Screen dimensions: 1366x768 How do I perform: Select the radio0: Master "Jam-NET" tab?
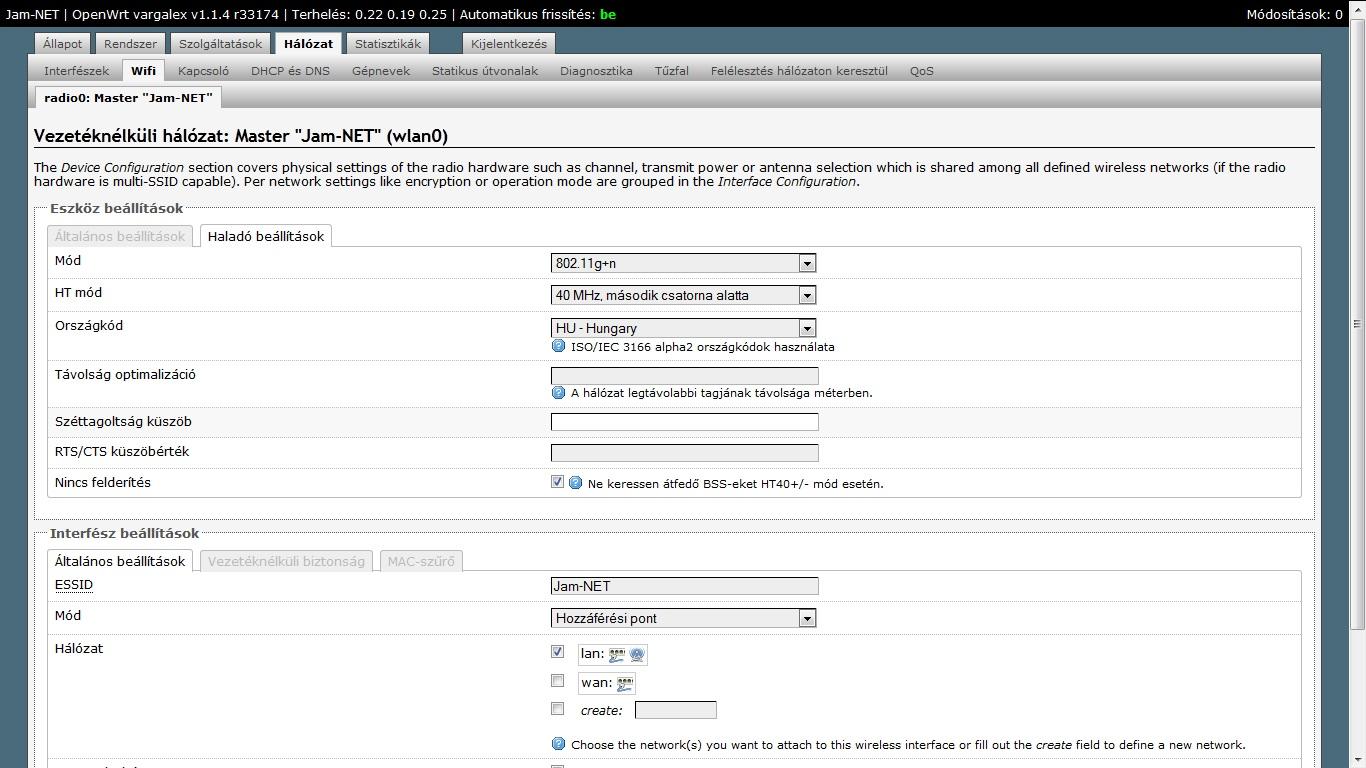[128, 98]
